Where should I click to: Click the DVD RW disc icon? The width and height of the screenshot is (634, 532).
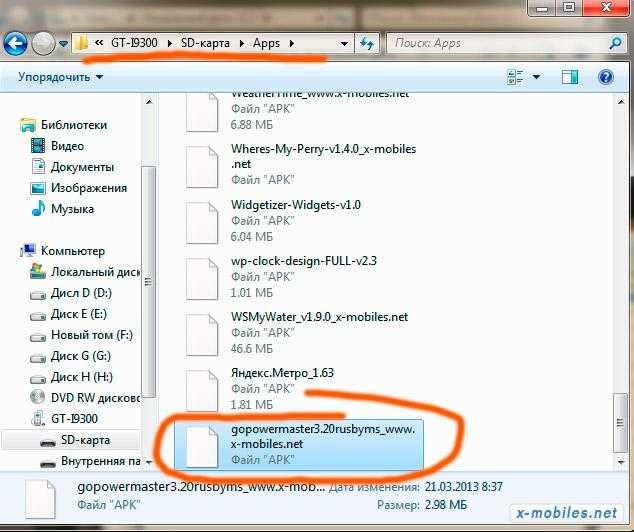tap(37, 397)
